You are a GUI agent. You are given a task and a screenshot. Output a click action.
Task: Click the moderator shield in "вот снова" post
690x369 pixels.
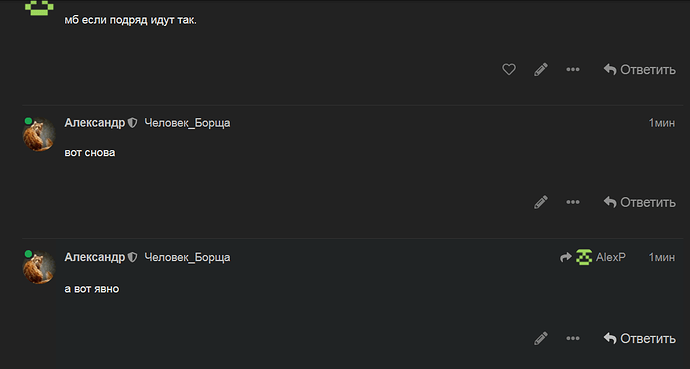tap(132, 123)
